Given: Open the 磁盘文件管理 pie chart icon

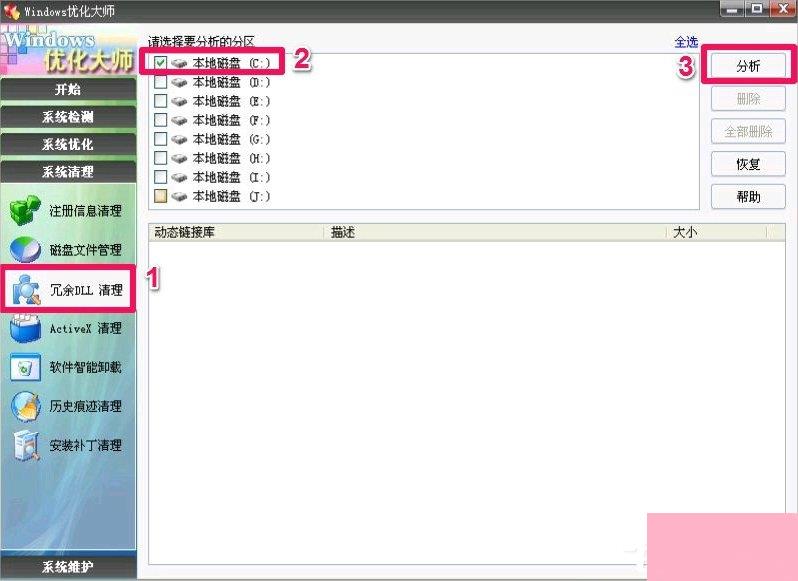Looking at the screenshot, I should pos(25,249).
